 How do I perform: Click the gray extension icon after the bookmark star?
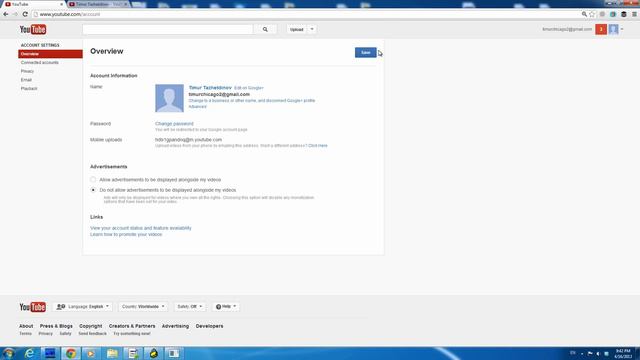602,14
